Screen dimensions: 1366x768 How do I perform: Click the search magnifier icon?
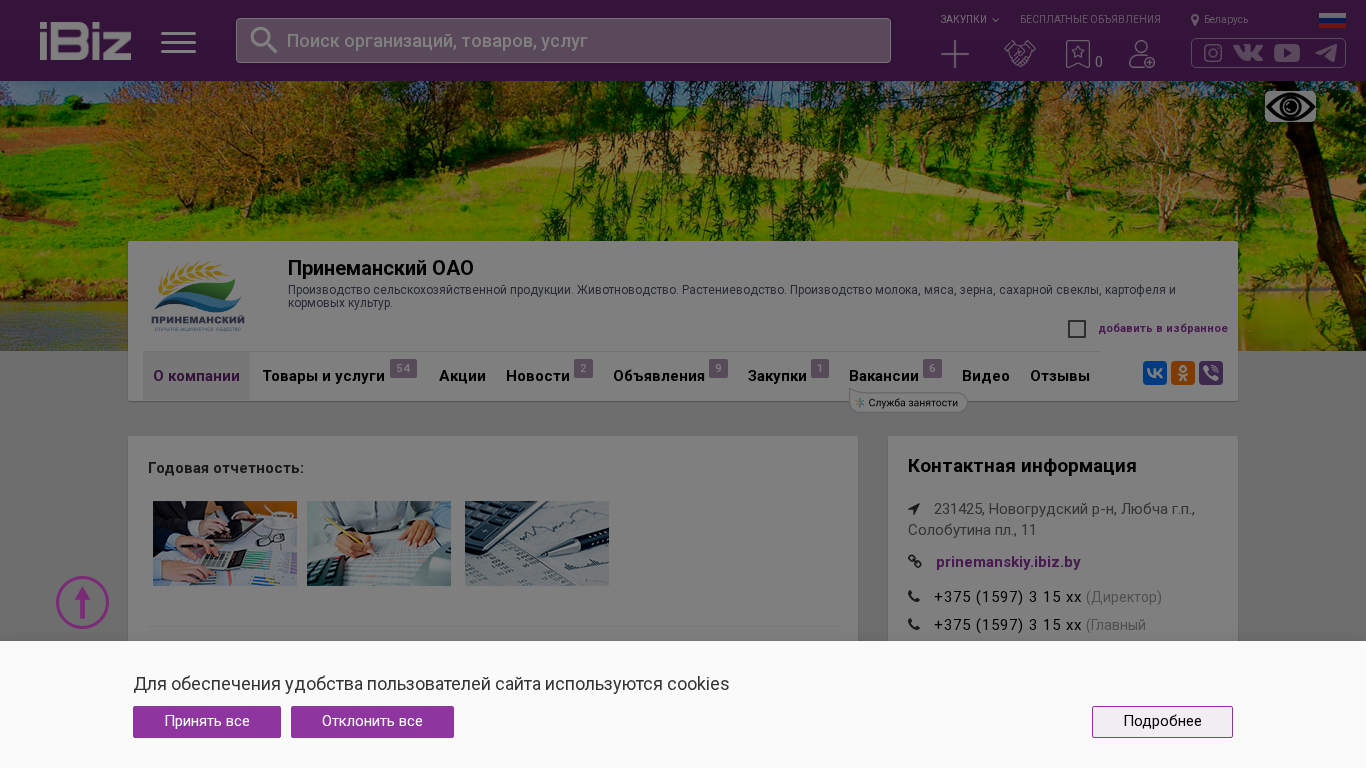[x=264, y=40]
